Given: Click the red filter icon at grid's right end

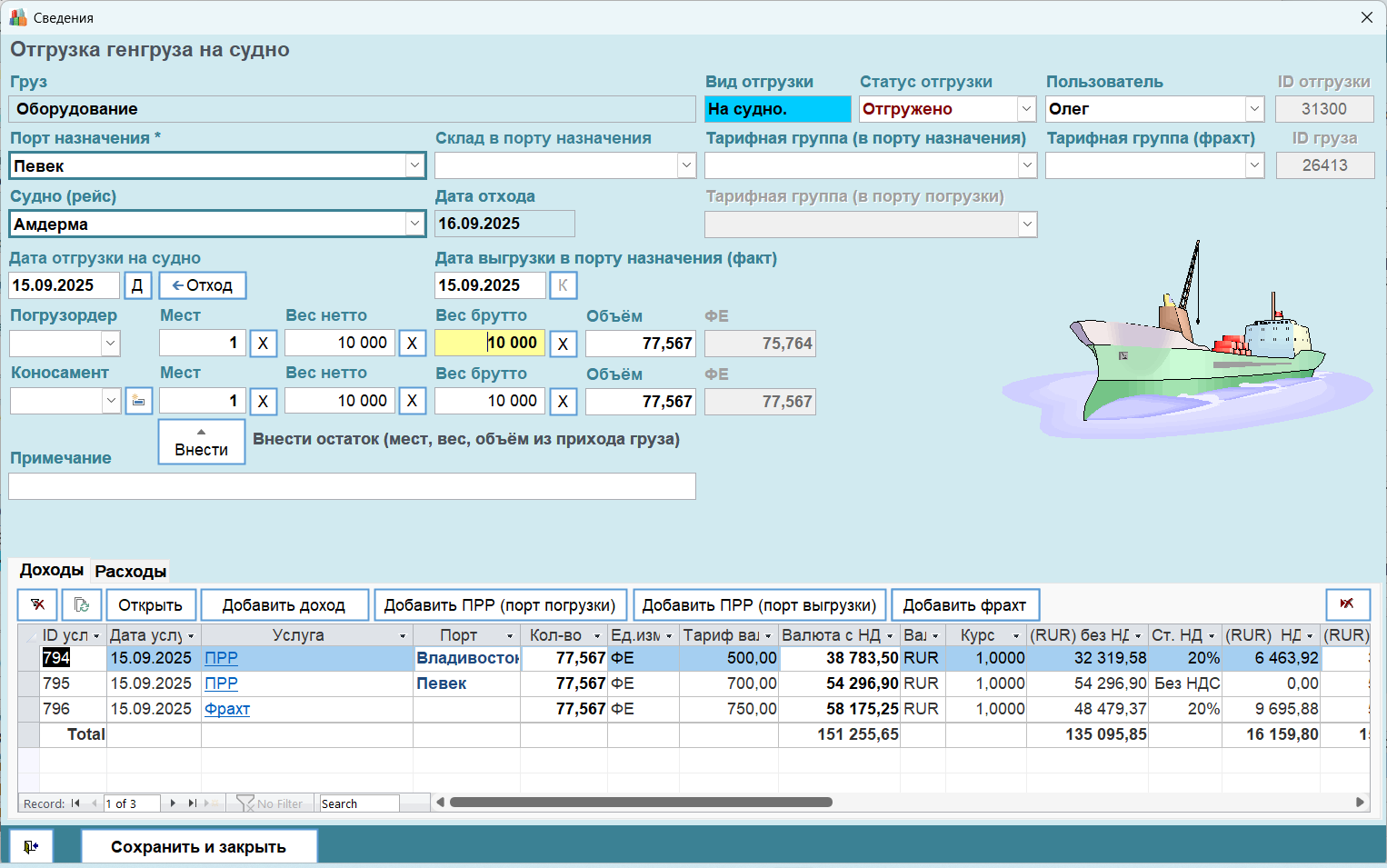Looking at the screenshot, I should coord(1347,604).
